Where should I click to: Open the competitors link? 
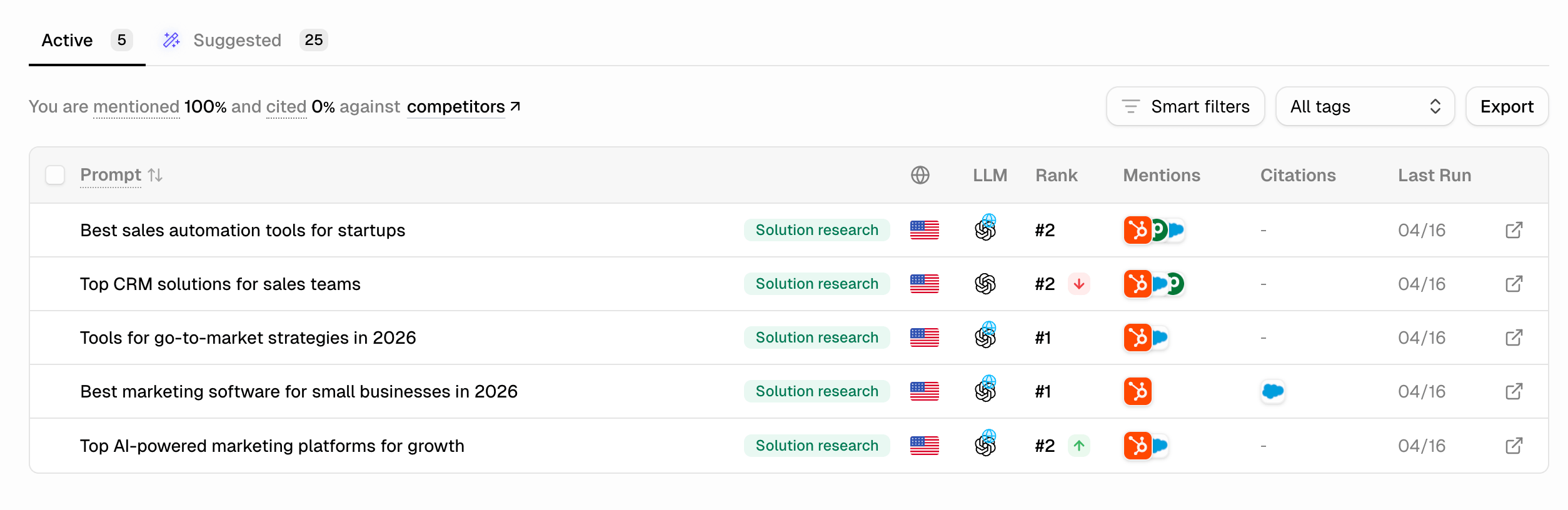pyautogui.click(x=463, y=107)
